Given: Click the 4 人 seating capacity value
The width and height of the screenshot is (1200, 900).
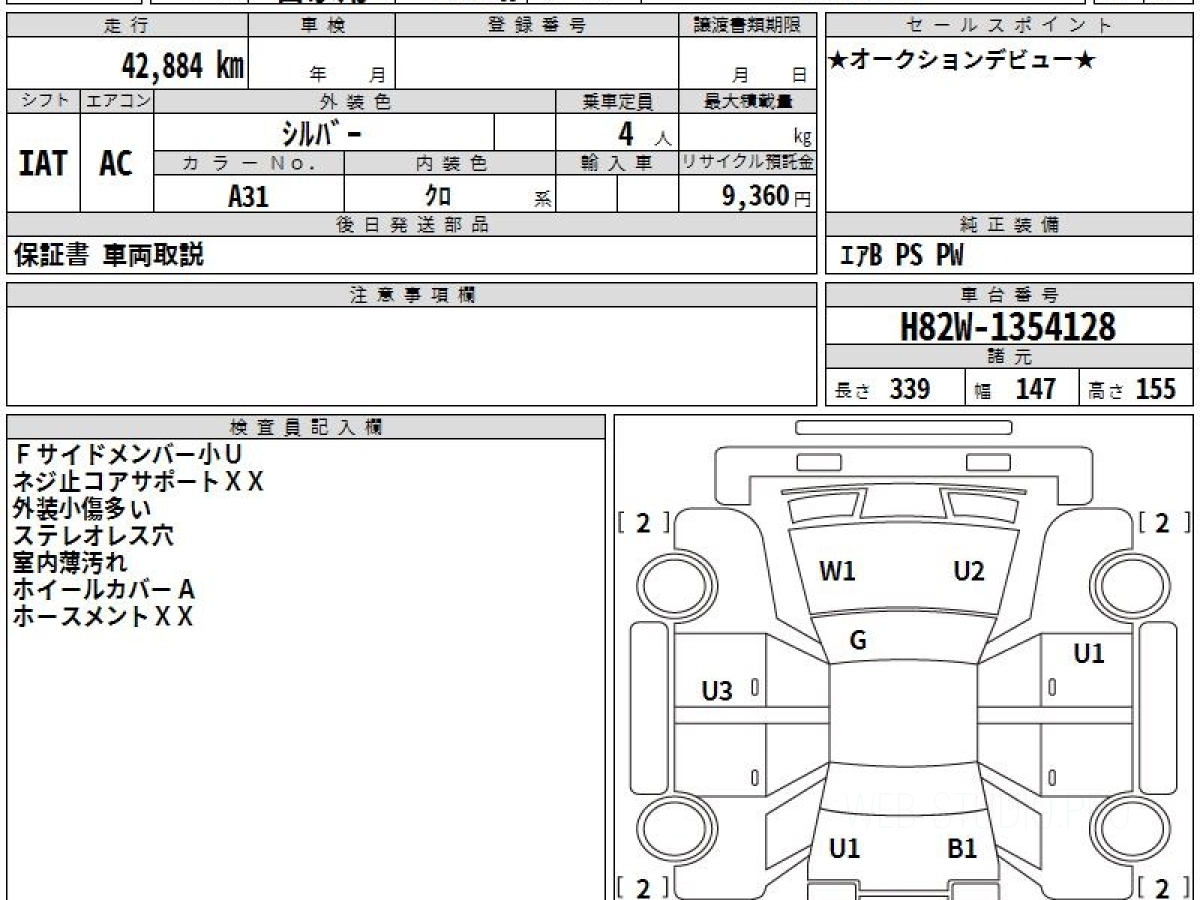Looking at the screenshot, I should click(644, 133).
